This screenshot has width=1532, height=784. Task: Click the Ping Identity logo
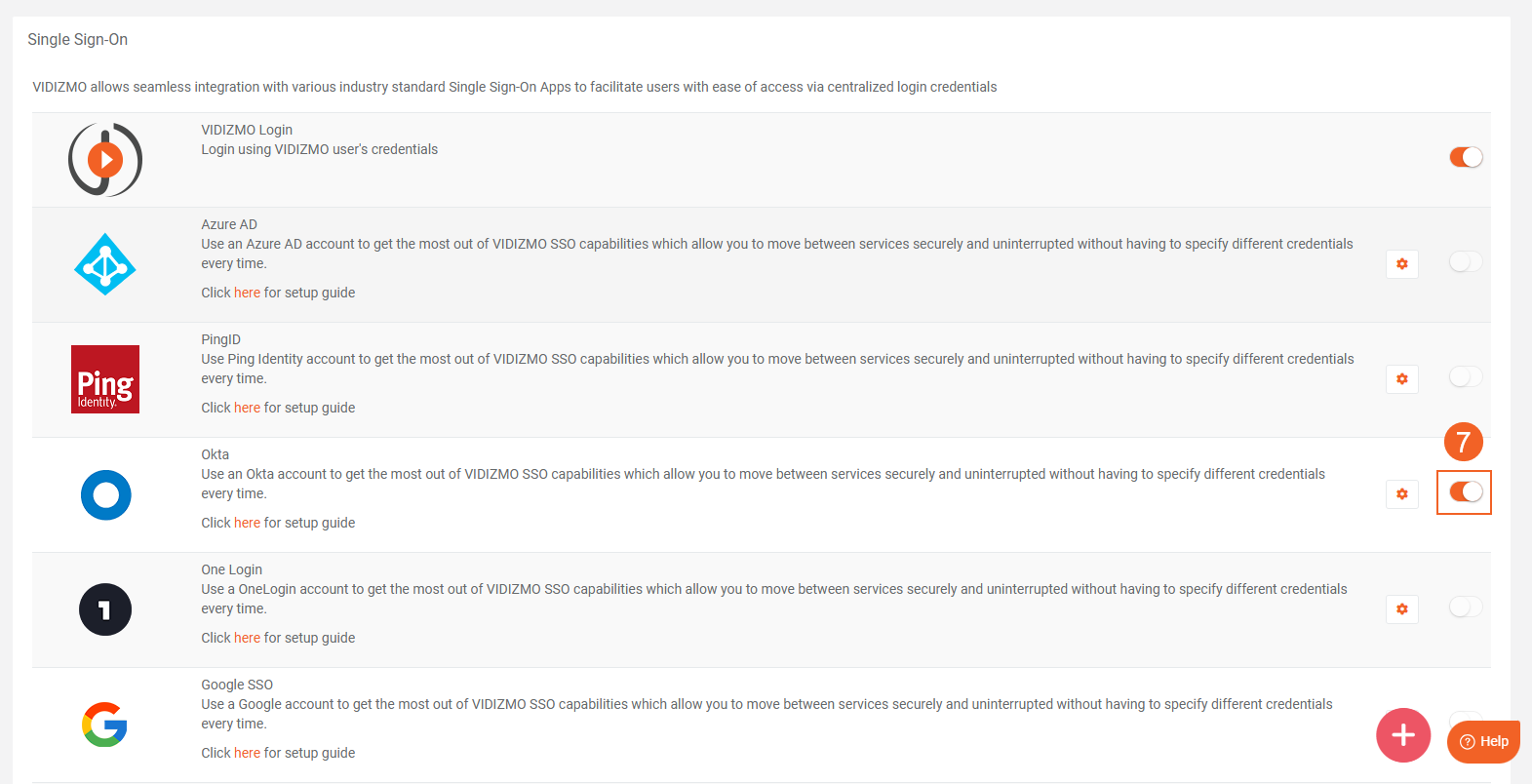click(105, 379)
